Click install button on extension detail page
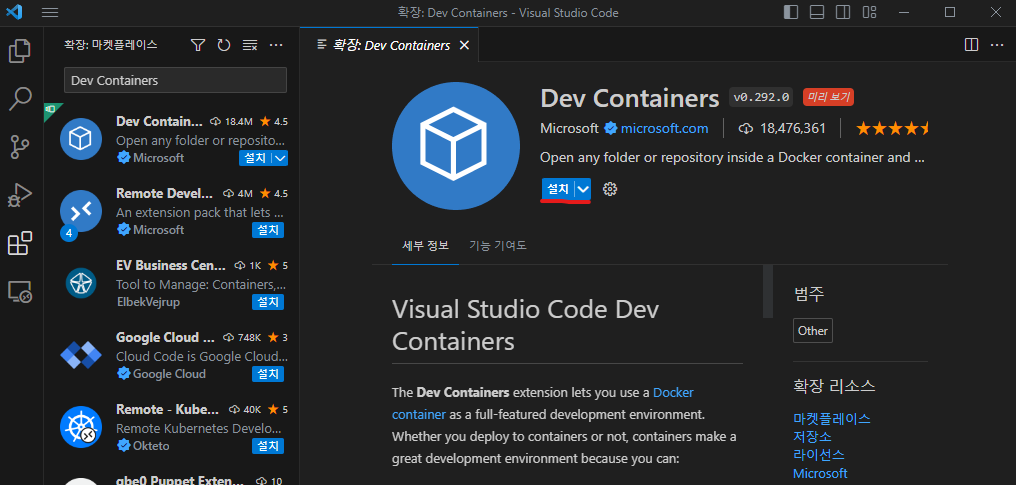1016x485 pixels. 558,189
